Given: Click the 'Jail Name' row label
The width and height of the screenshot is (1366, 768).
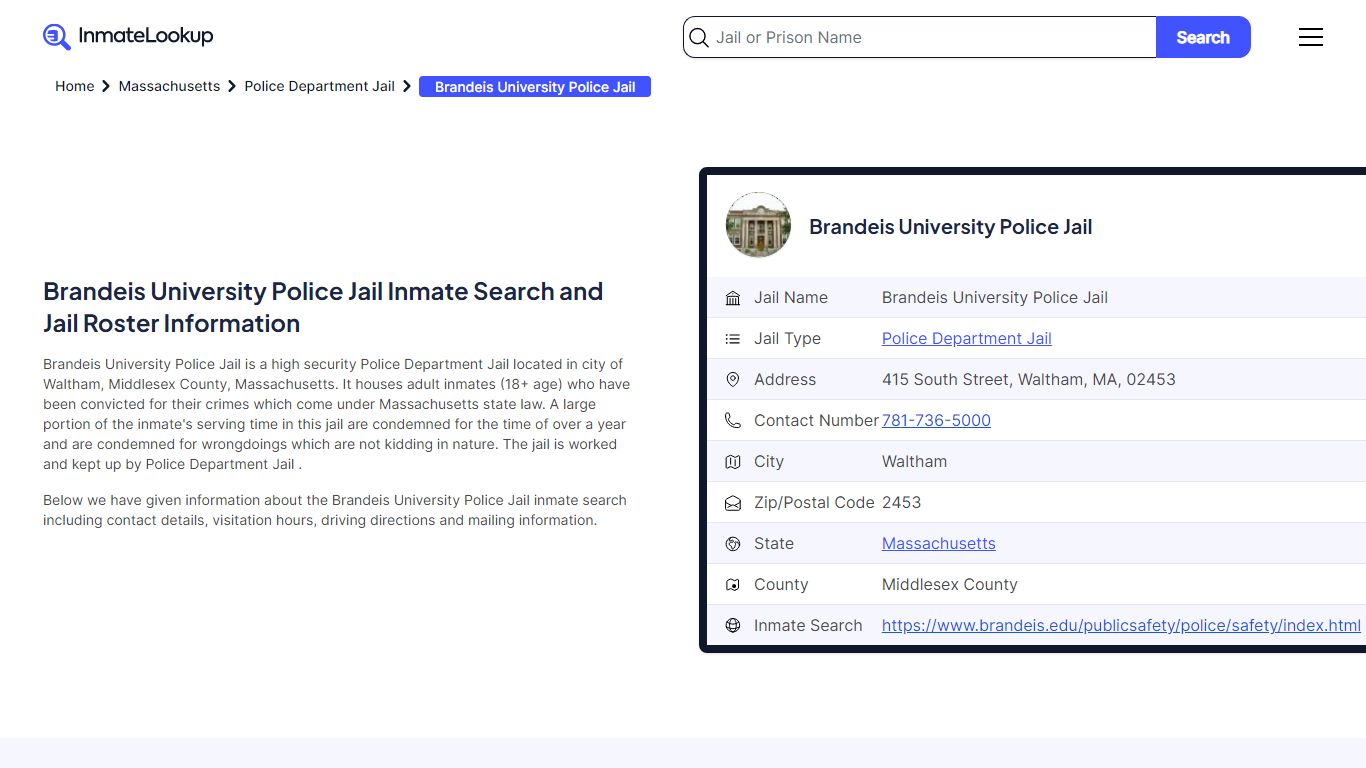Looking at the screenshot, I should tap(790, 298).
